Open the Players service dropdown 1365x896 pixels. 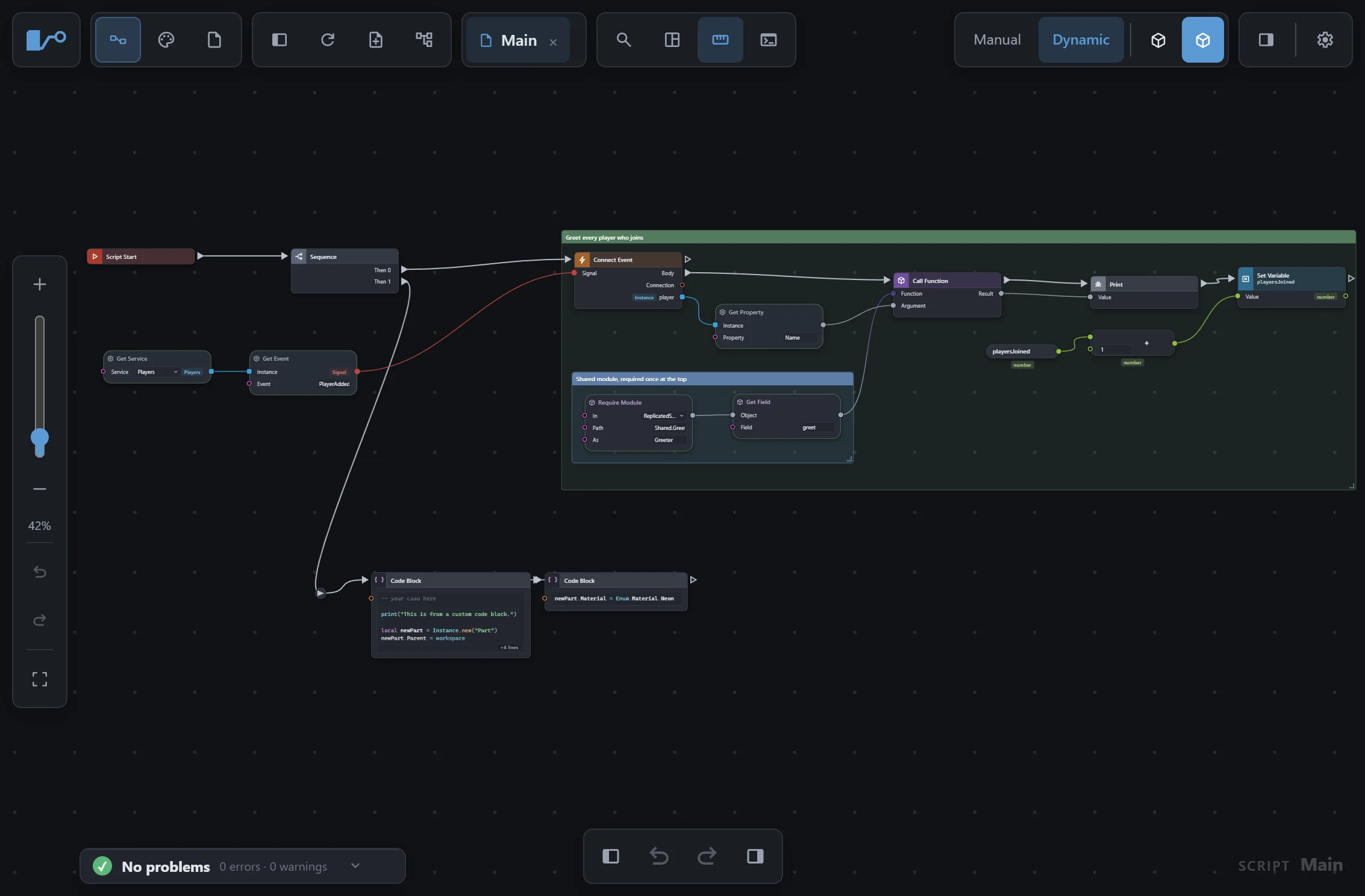157,372
